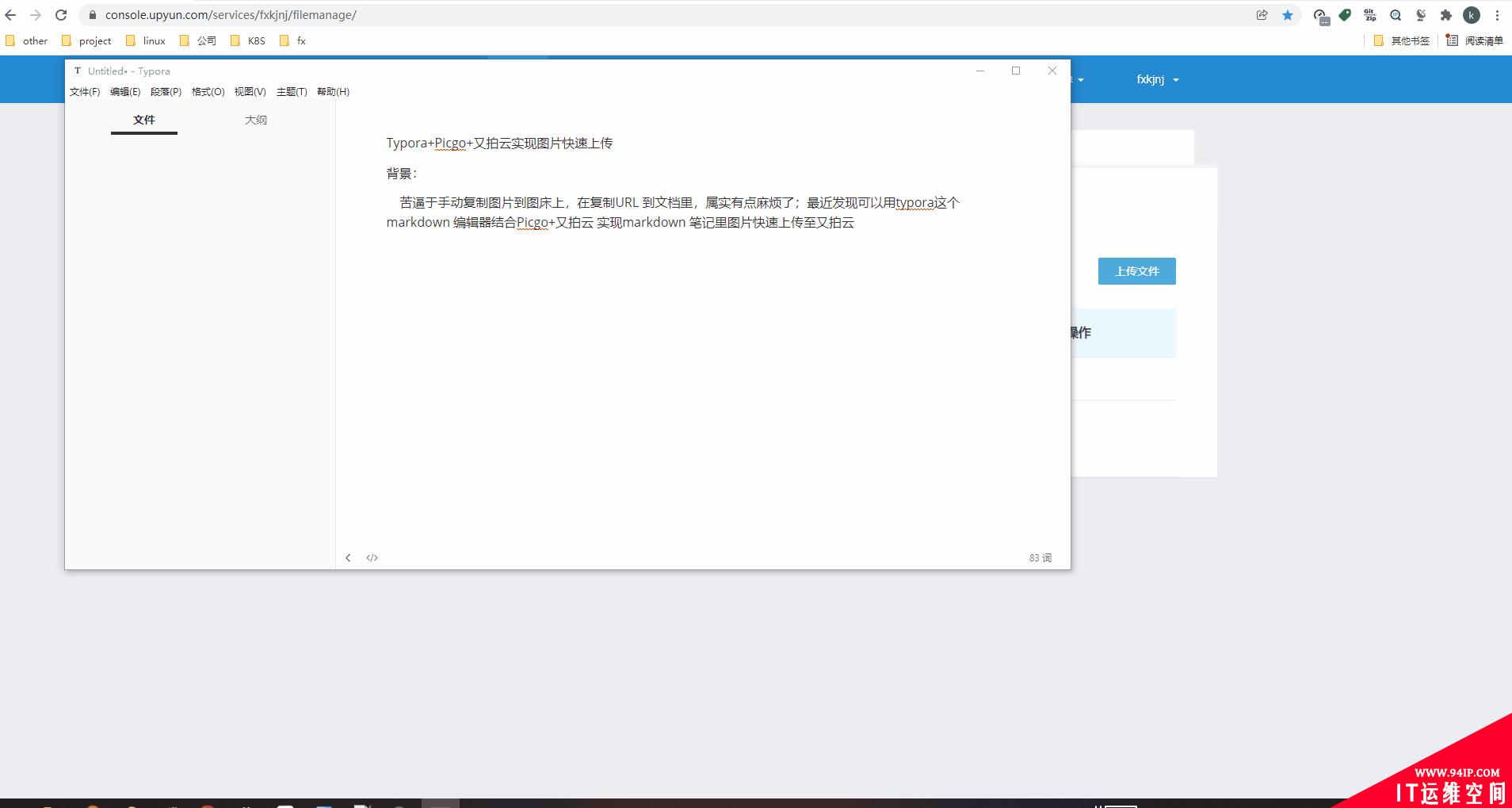Open the green tag extension
This screenshot has width=1512, height=808.
[1345, 15]
